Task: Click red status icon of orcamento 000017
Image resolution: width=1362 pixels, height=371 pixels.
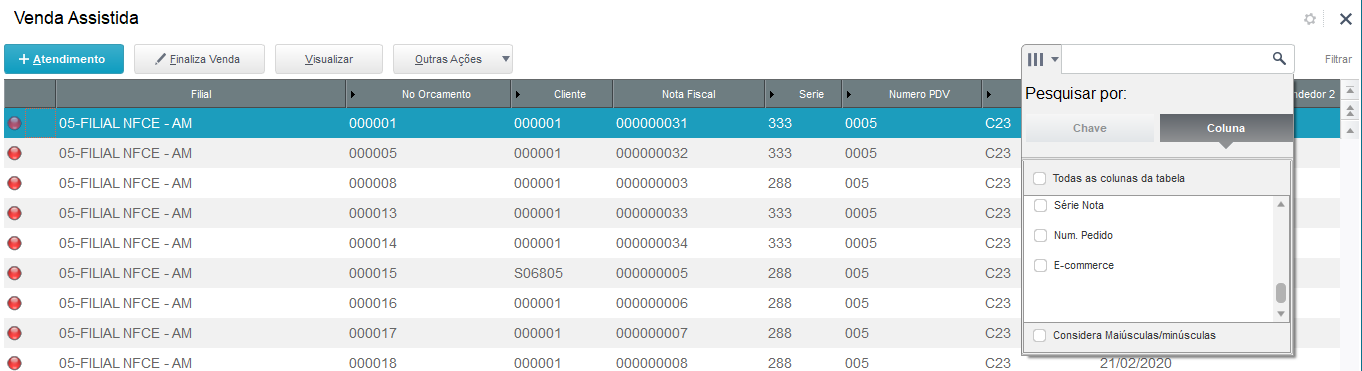Action: coord(15,333)
